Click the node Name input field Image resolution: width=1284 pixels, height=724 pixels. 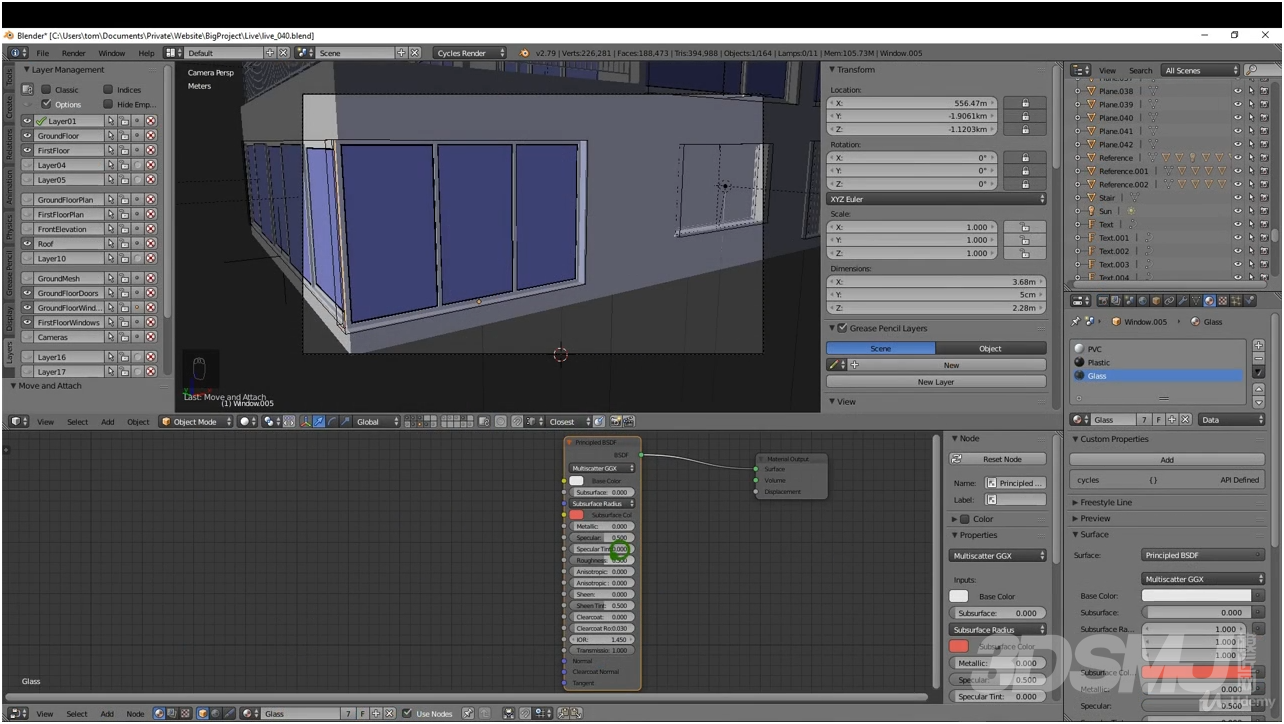click(x=1016, y=483)
